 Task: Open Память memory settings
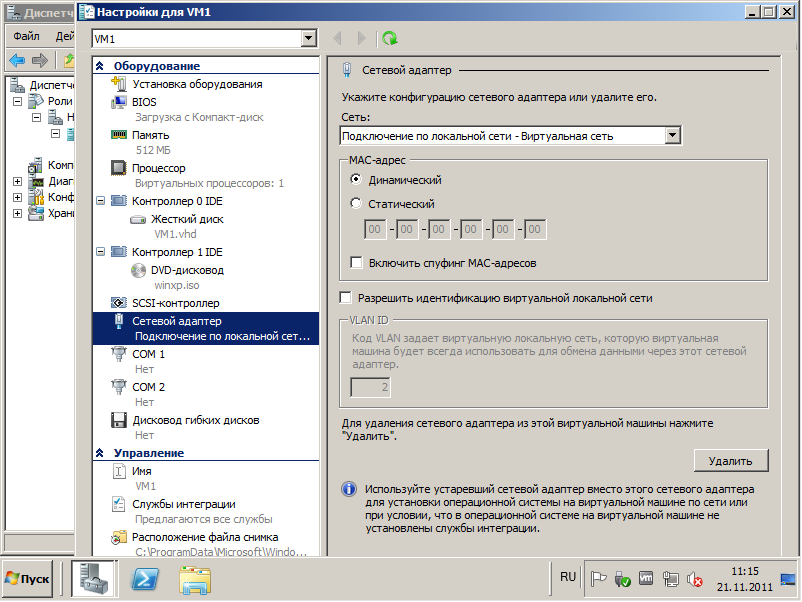coord(151,135)
